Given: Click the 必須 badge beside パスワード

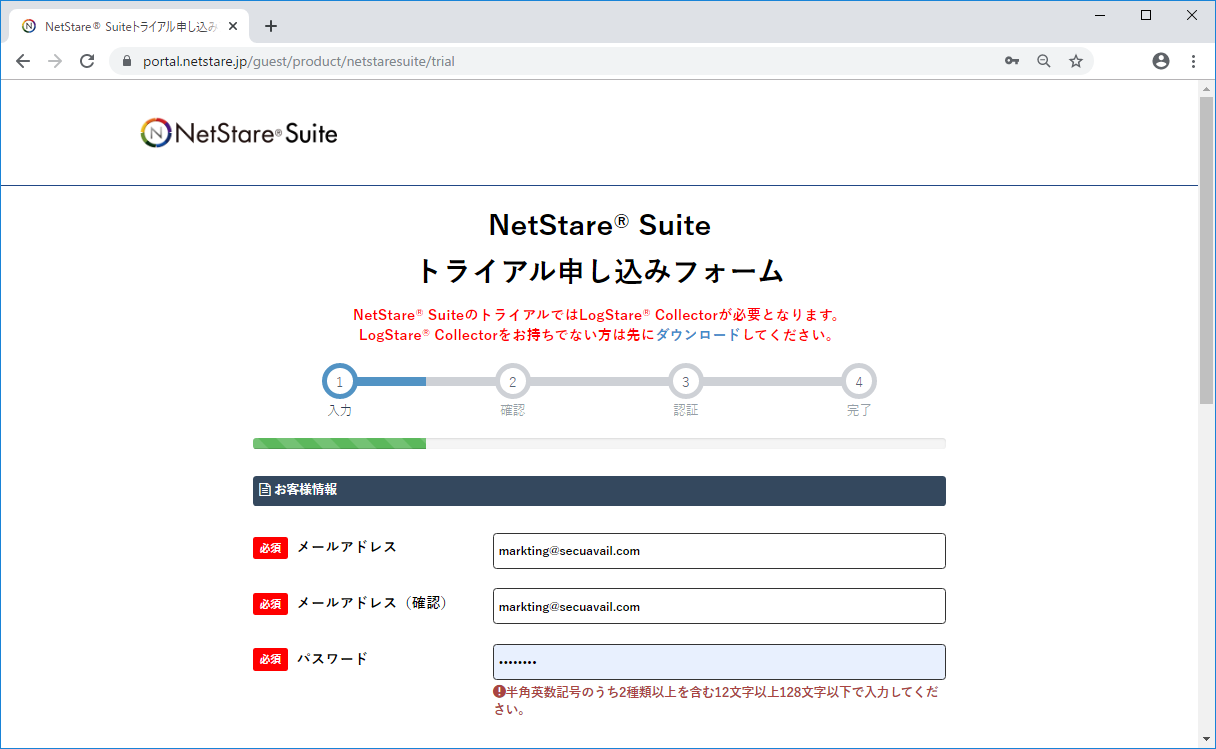Looking at the screenshot, I should [270, 660].
